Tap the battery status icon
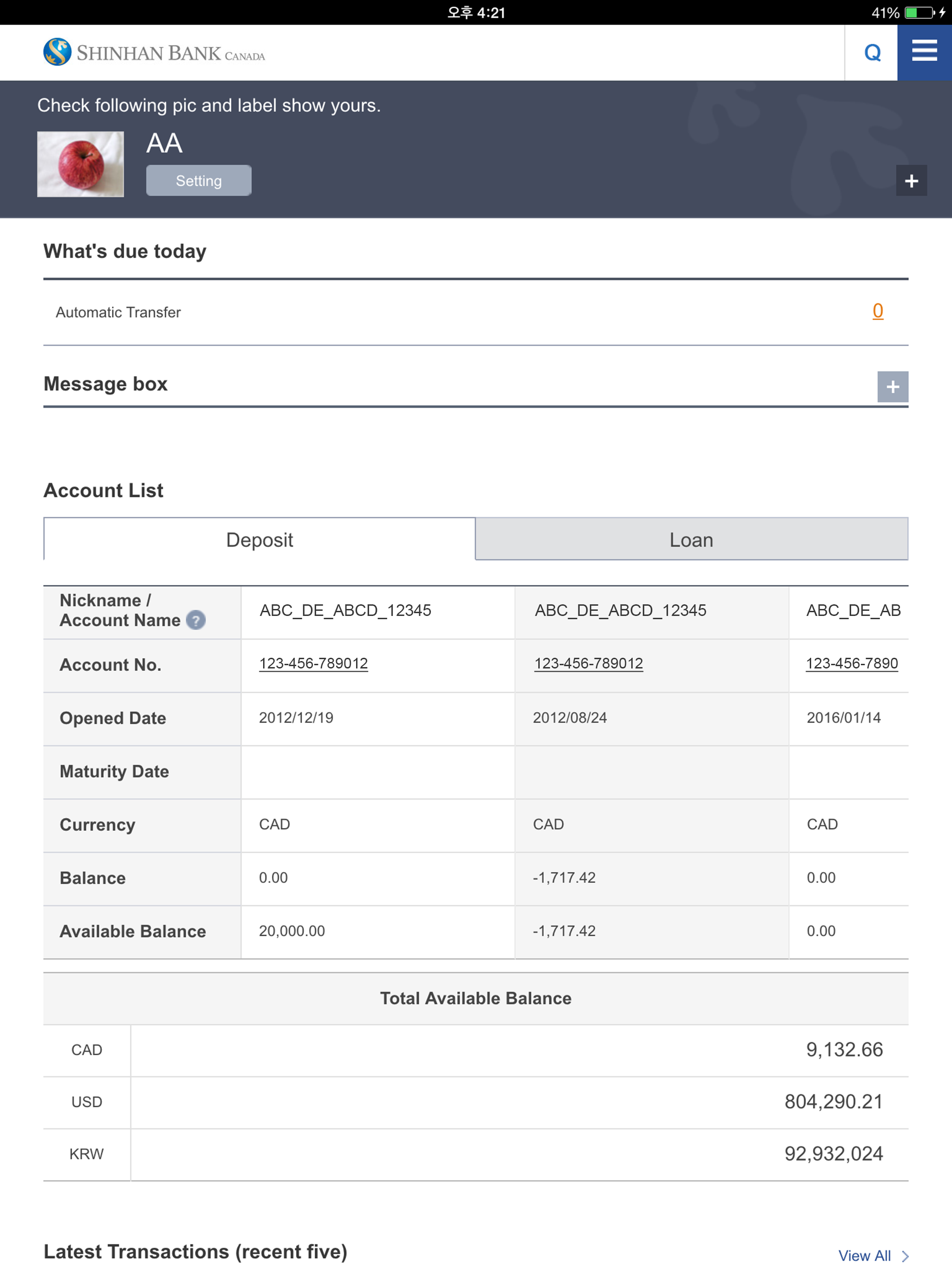 (x=920, y=13)
